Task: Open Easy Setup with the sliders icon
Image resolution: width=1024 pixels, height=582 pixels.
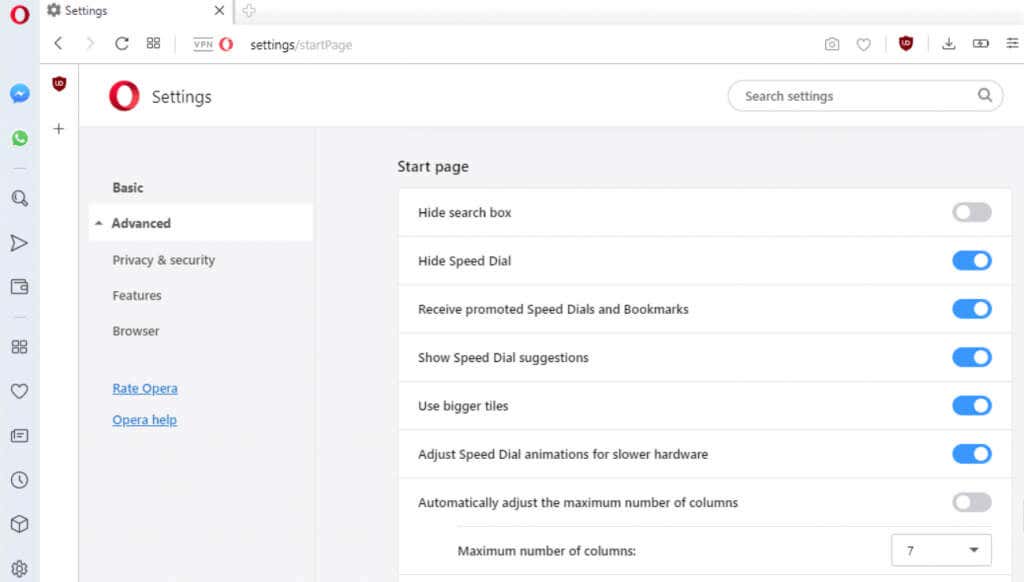Action: [x=1012, y=44]
